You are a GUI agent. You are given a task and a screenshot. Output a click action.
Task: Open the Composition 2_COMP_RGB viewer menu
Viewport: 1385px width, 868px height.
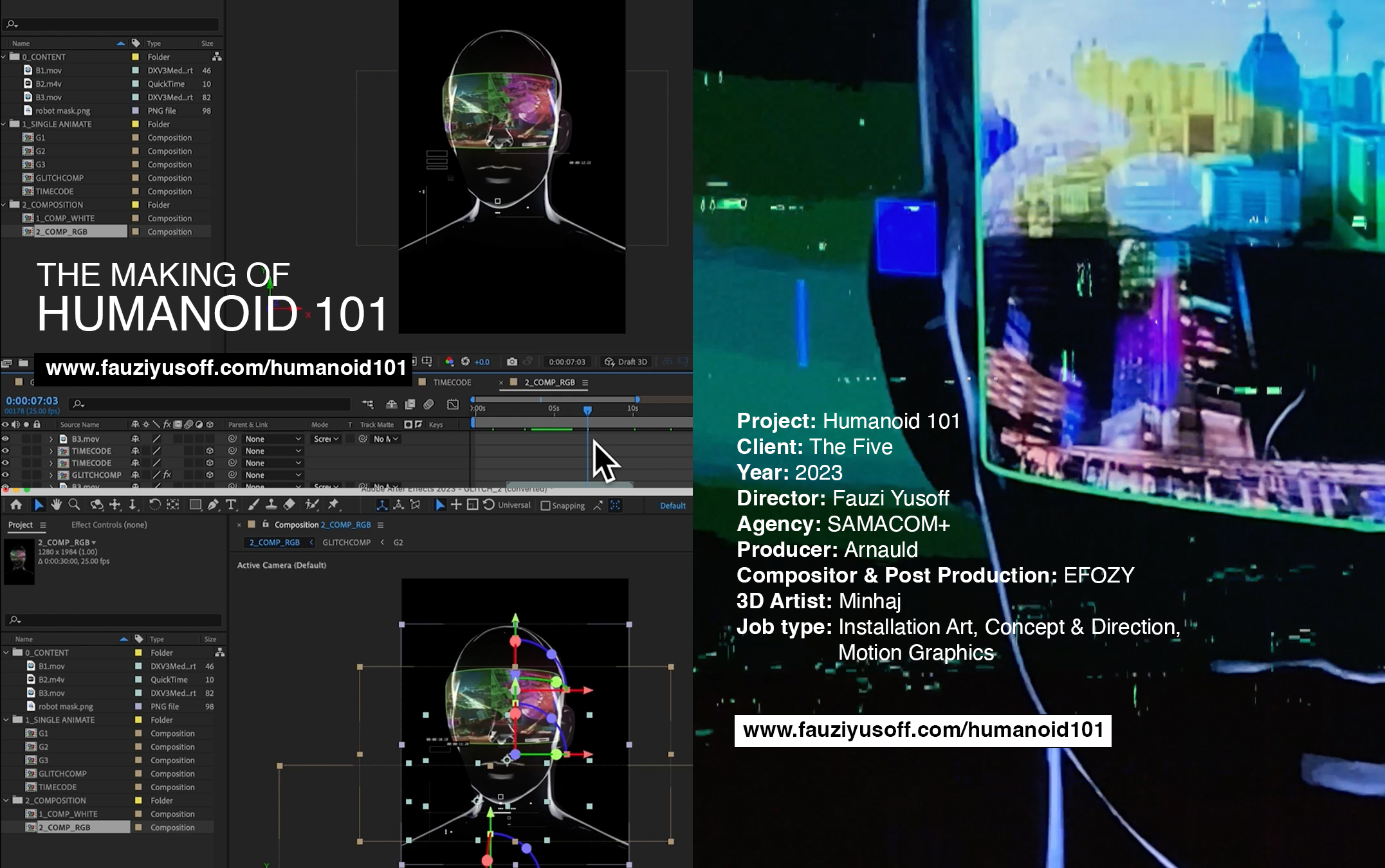tap(380, 525)
